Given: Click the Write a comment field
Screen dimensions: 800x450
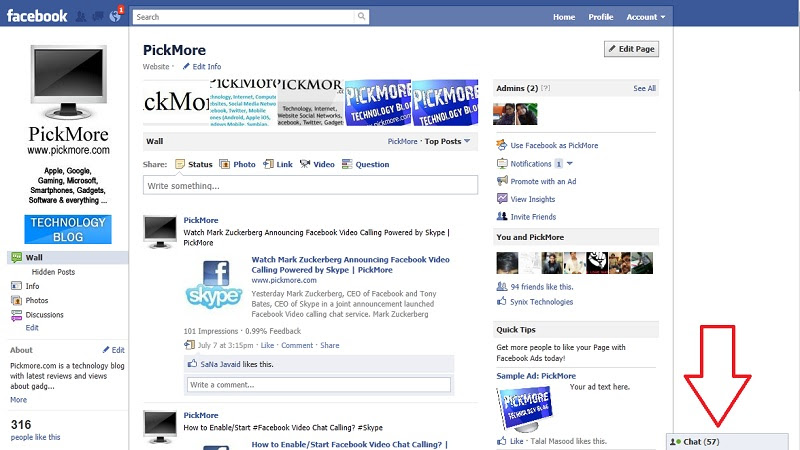Looking at the screenshot, I should click(319, 385).
